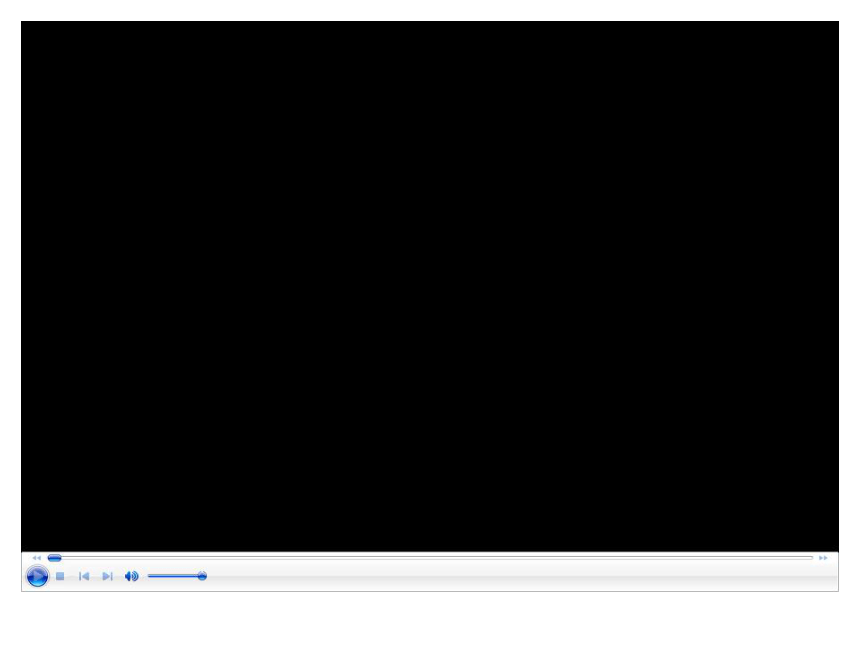This screenshot has height=645, width=860.
Task: Skip forward with the Next track button
Action: click(108, 576)
